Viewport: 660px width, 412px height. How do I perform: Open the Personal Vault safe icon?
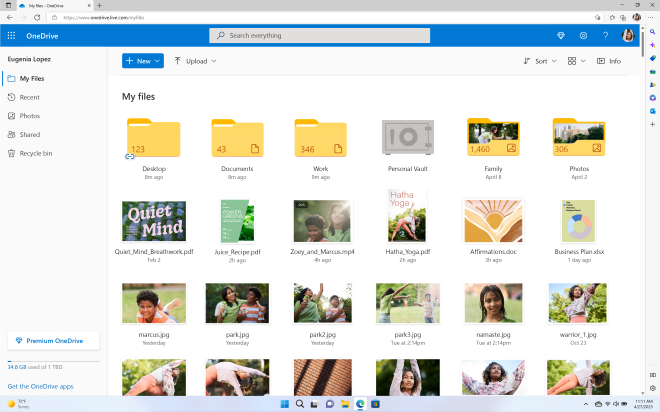coord(407,137)
